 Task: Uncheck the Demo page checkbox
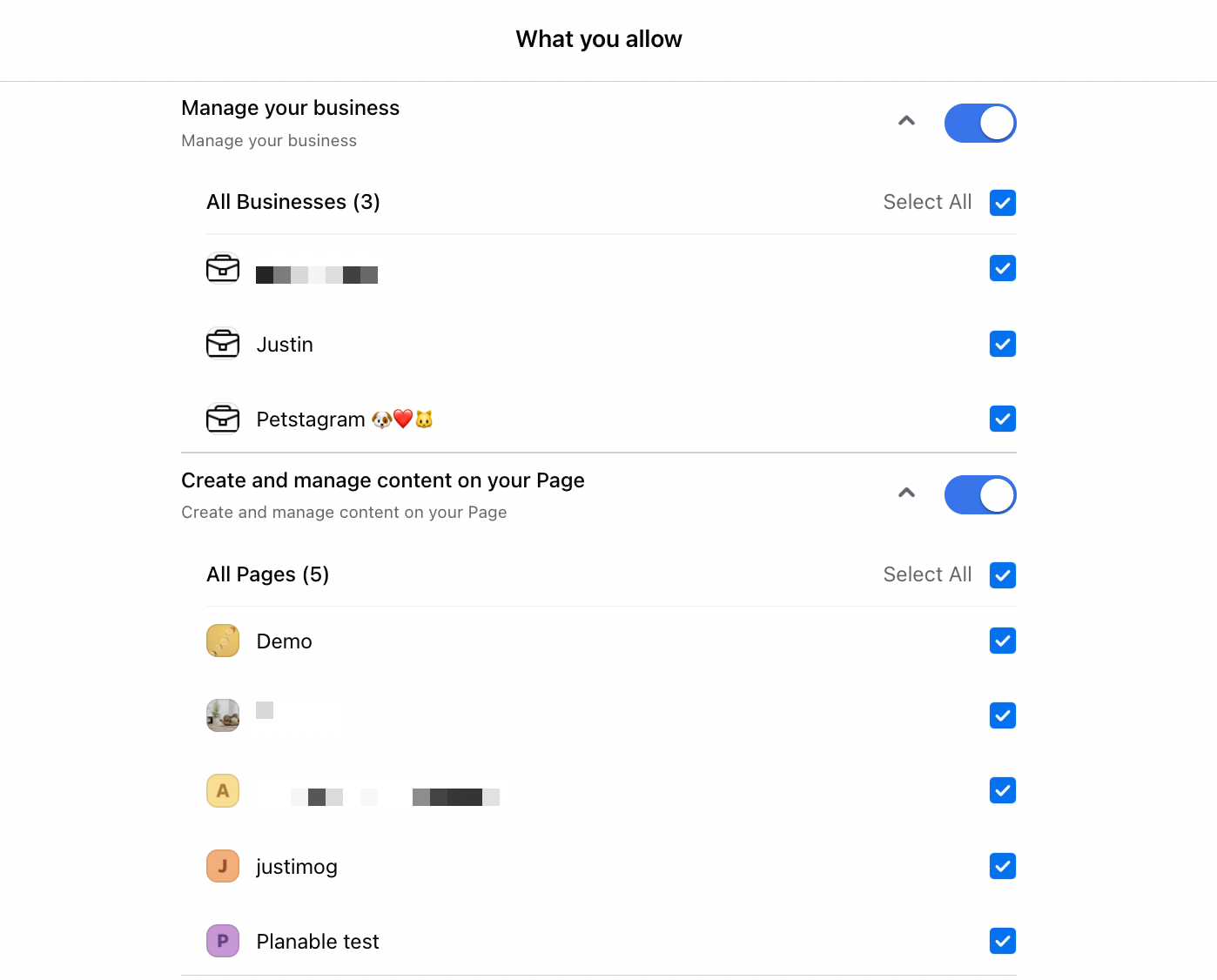coord(1003,641)
